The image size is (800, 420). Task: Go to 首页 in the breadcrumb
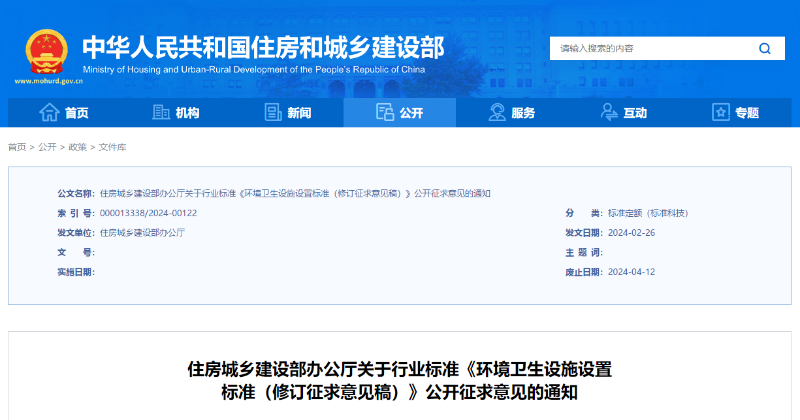(17, 147)
